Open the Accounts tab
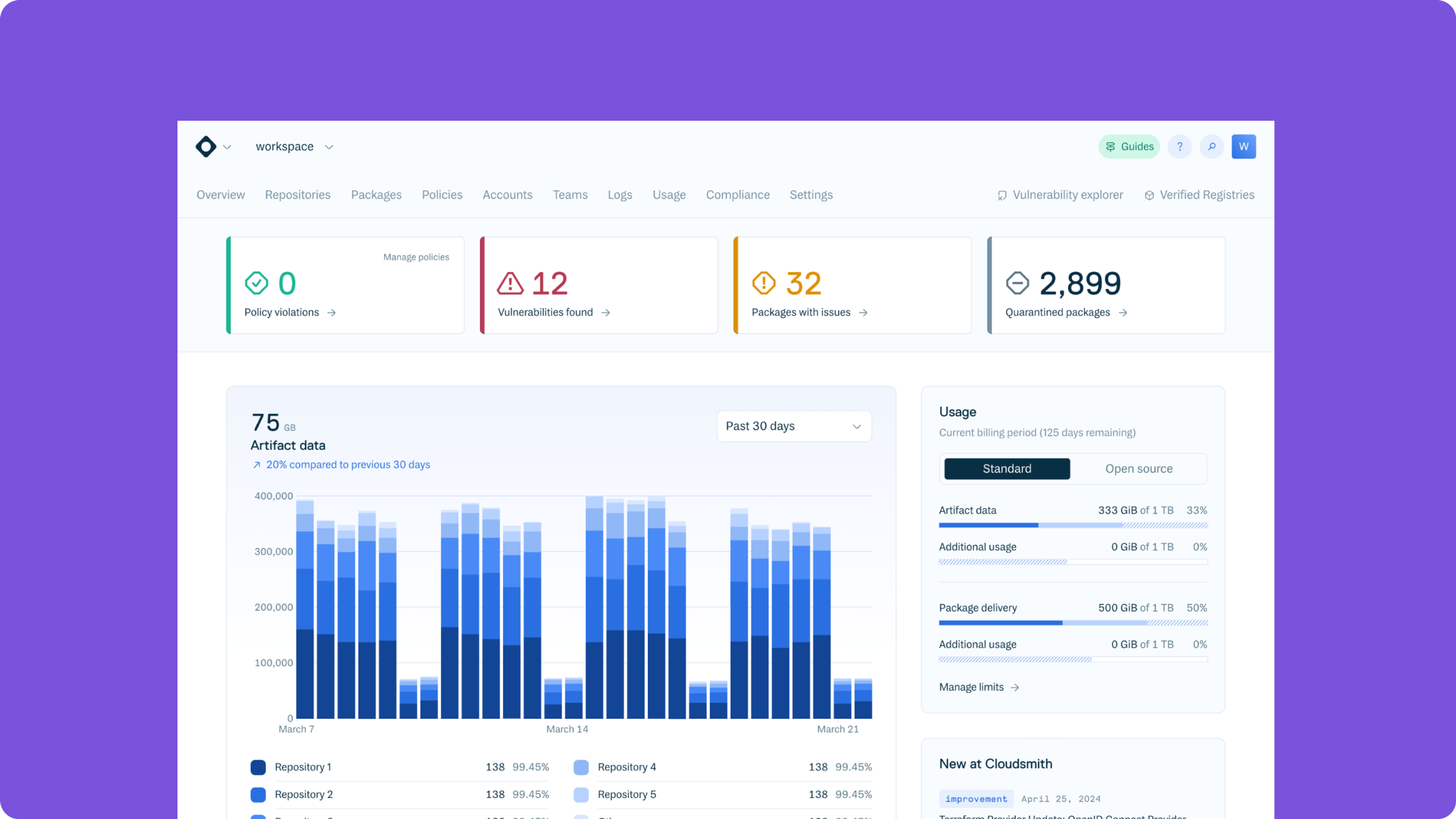Image resolution: width=1456 pixels, height=819 pixels. (x=508, y=195)
